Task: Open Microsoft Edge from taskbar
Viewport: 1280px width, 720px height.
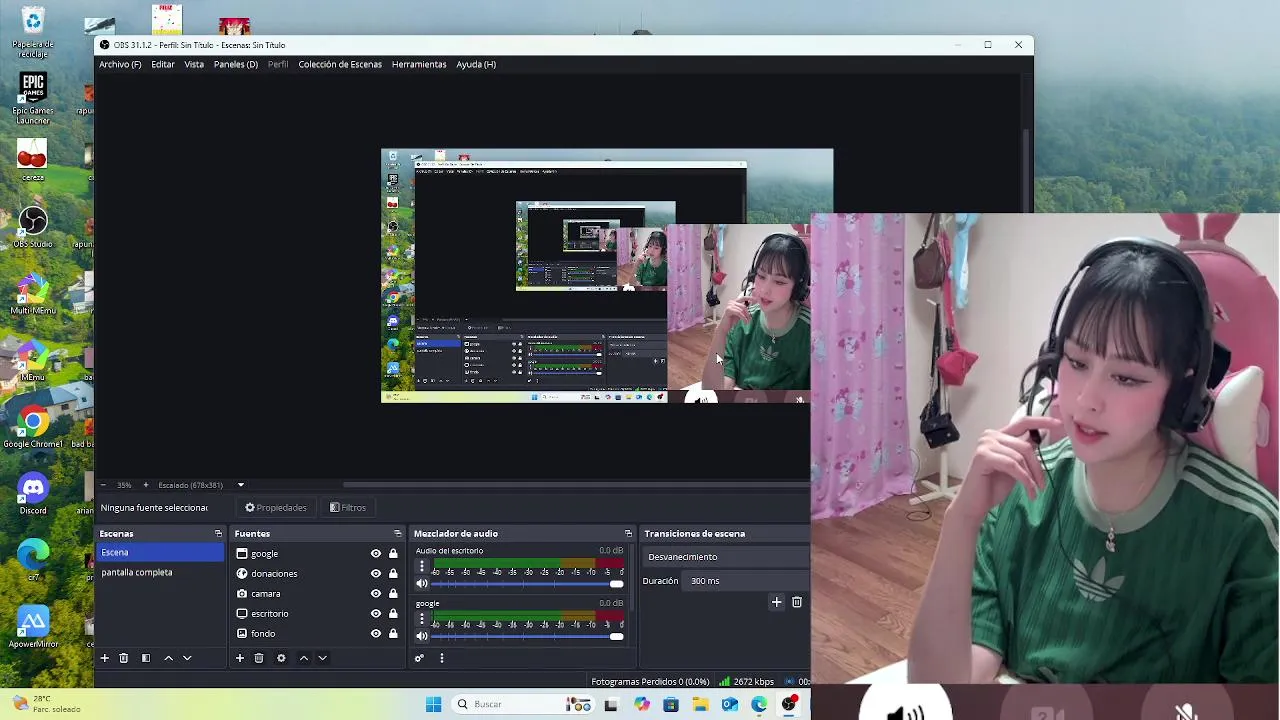Action: 760,704
